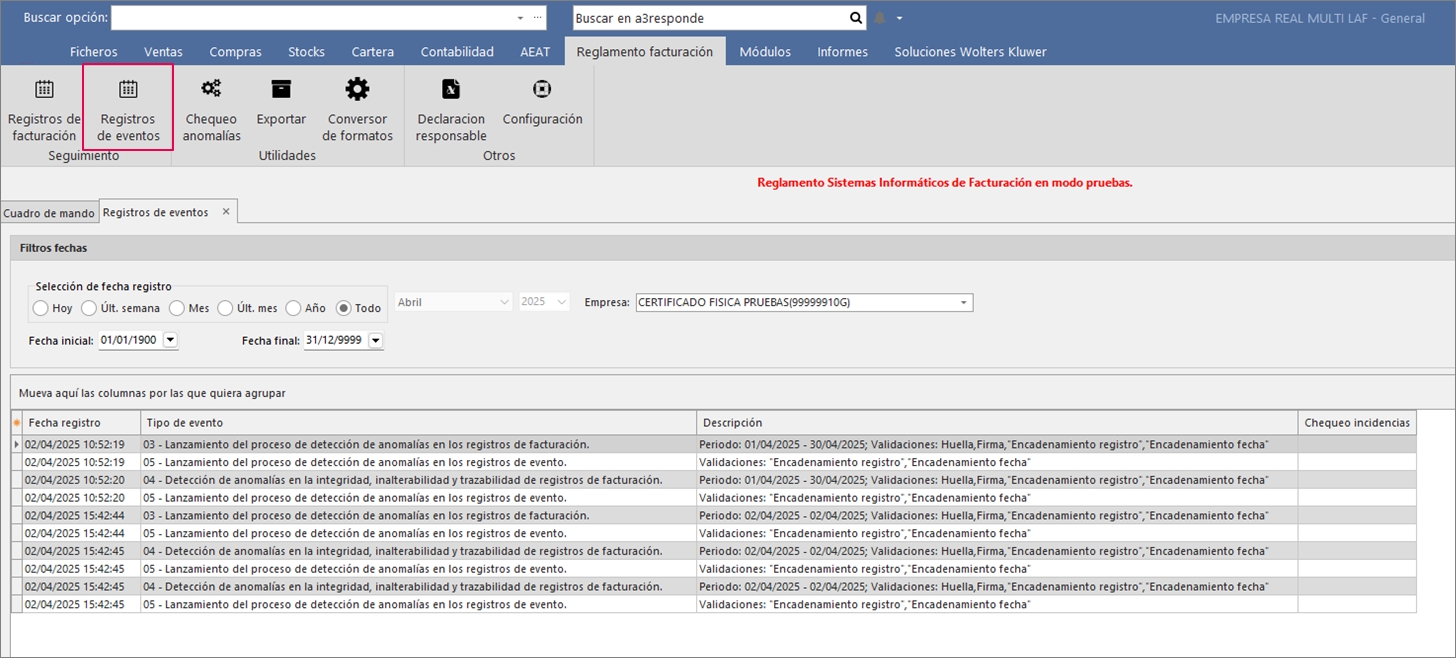Viewport: 1456px width, 658px height.
Task: Open the Registros de eventos ribbon button
Action: pos(128,110)
